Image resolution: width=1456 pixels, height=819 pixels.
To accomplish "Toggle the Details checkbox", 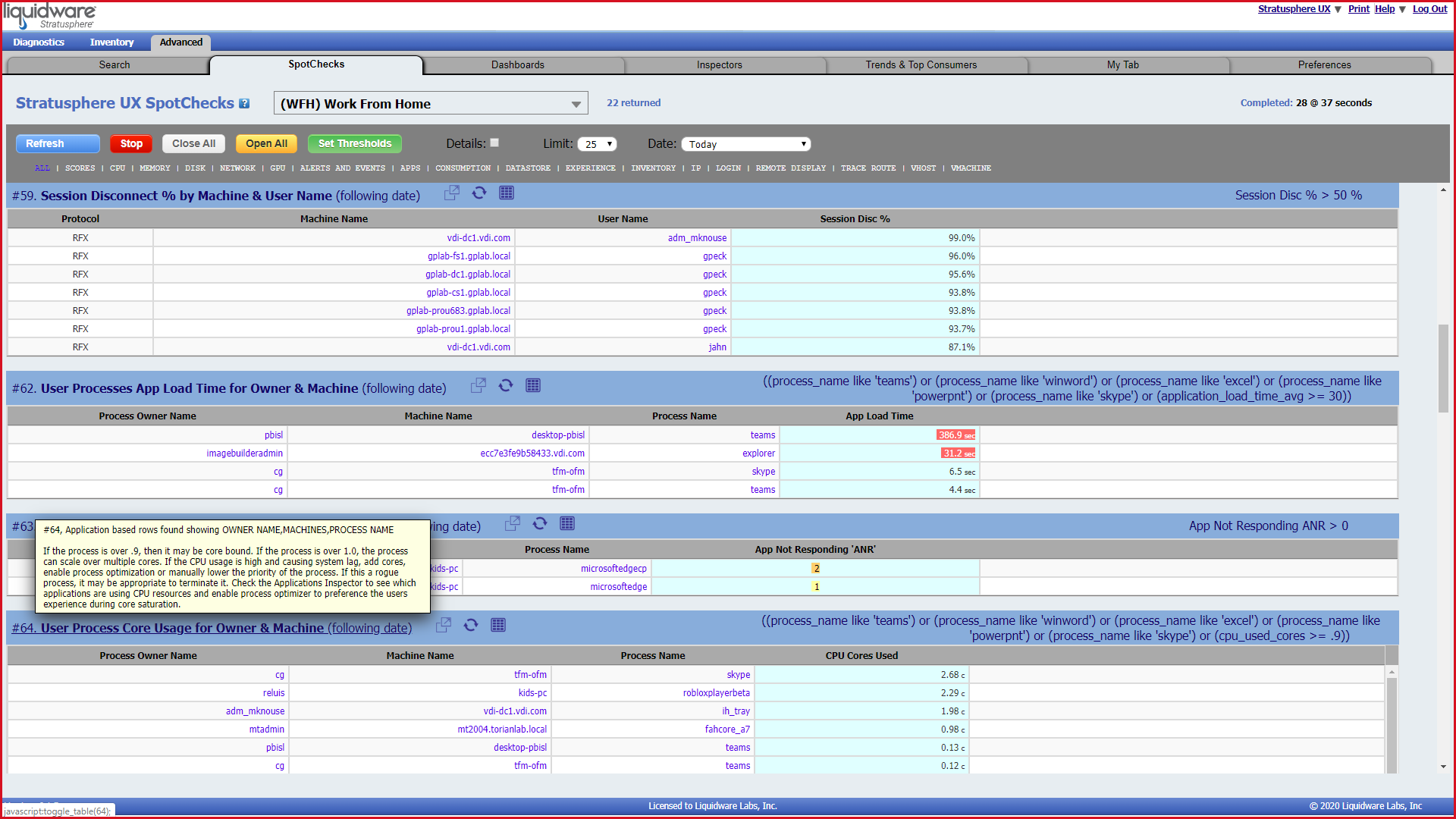I will tap(494, 143).
